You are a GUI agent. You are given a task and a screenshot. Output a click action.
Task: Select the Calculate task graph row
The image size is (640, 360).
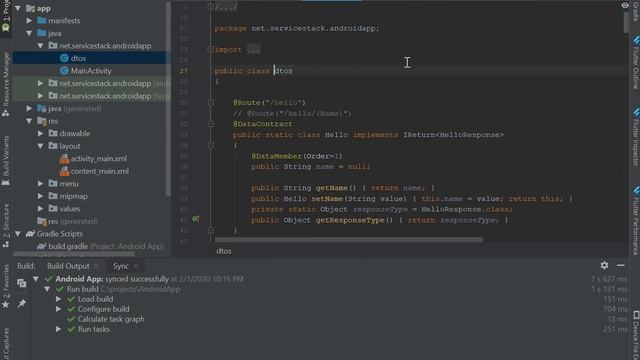[x=111, y=319]
